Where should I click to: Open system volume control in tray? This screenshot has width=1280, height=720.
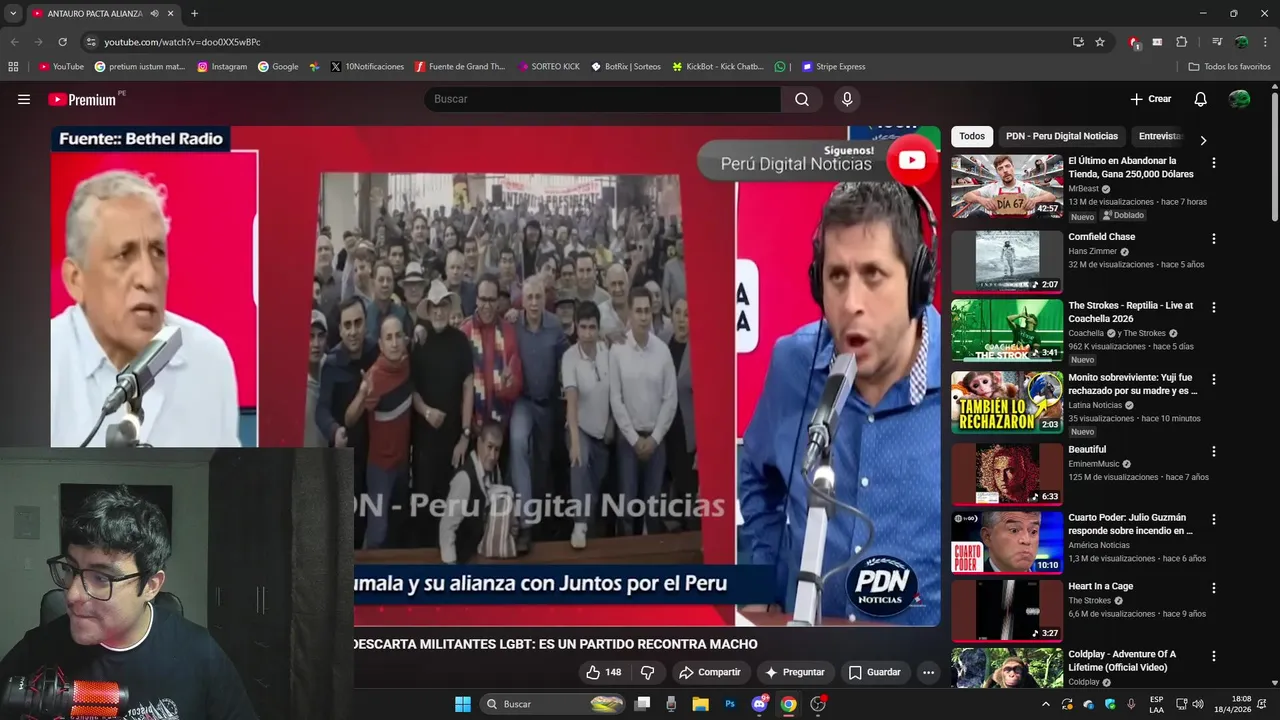(1198, 704)
